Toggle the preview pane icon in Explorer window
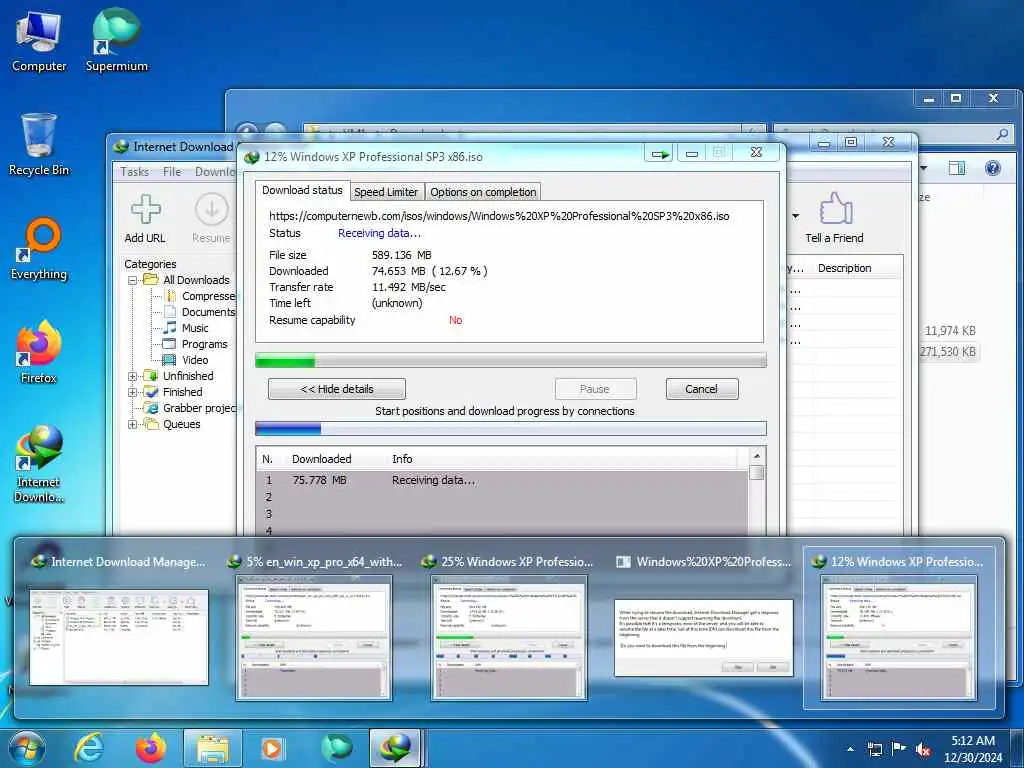This screenshot has width=1024, height=768. coord(957,168)
